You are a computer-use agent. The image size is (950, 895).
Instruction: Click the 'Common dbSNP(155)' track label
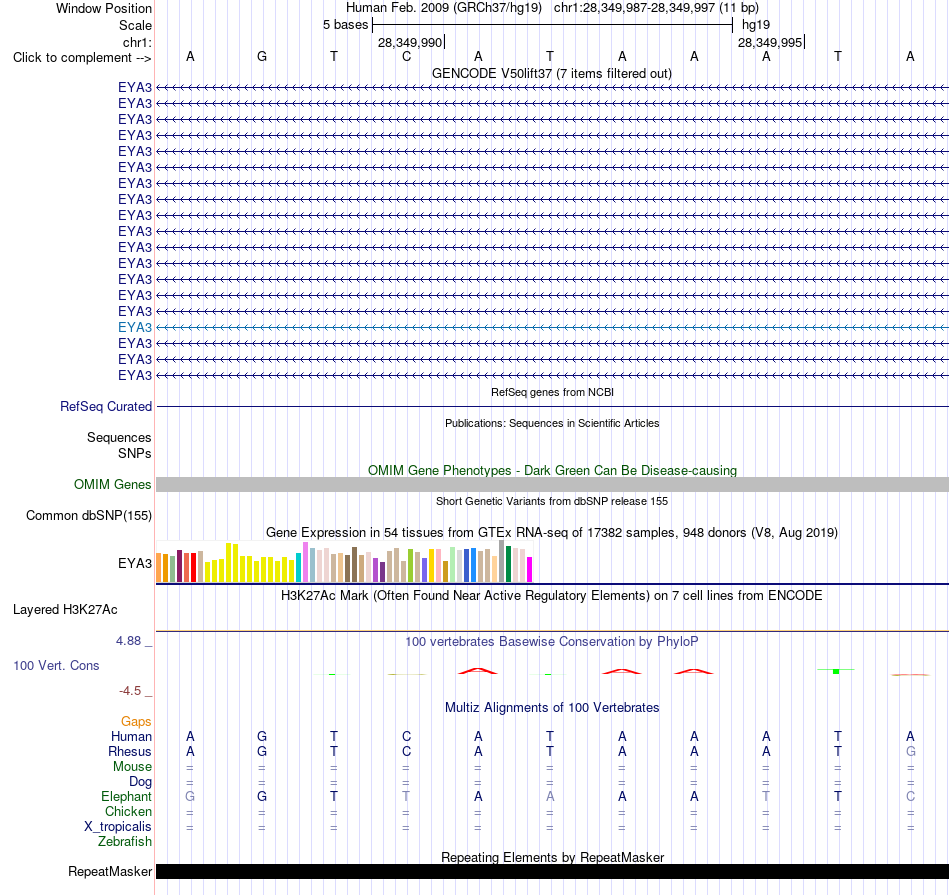pos(88,516)
